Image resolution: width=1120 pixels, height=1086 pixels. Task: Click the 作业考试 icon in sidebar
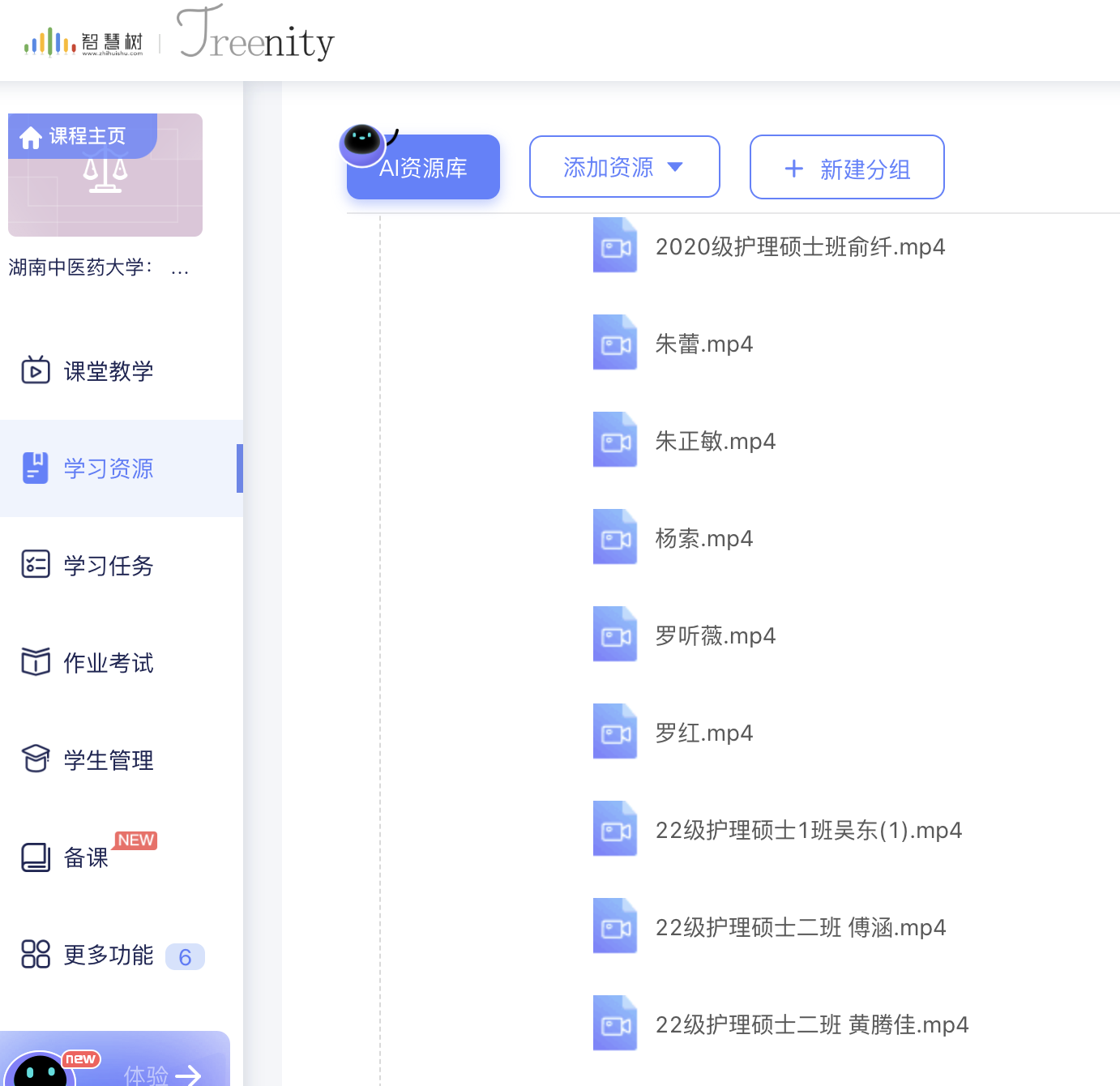pyautogui.click(x=36, y=662)
